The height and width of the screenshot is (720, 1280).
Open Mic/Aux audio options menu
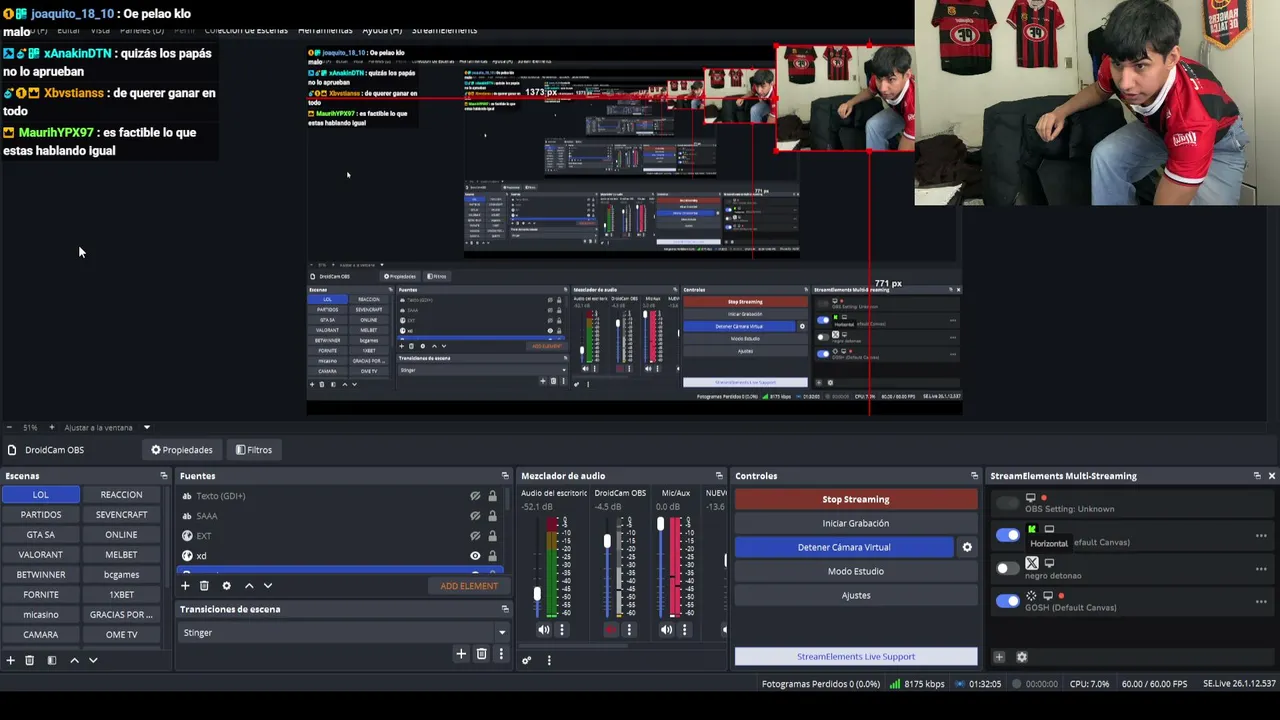pos(684,630)
